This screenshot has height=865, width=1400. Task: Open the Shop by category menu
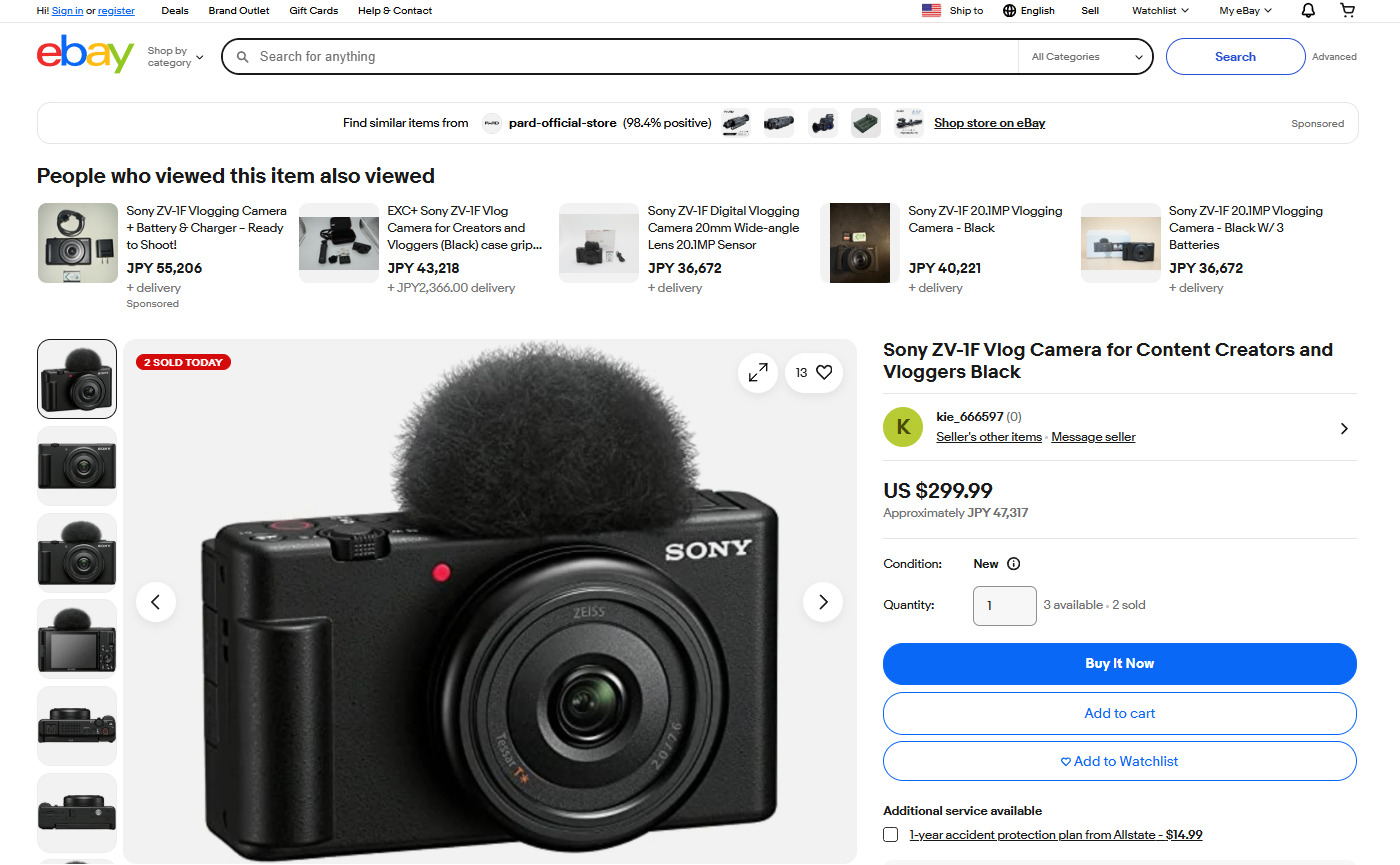[174, 56]
